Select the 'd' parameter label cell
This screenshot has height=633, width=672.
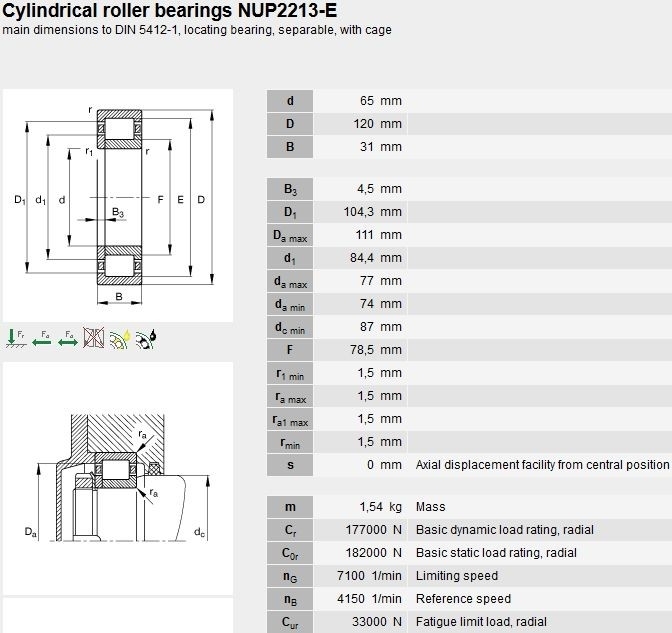(x=290, y=101)
